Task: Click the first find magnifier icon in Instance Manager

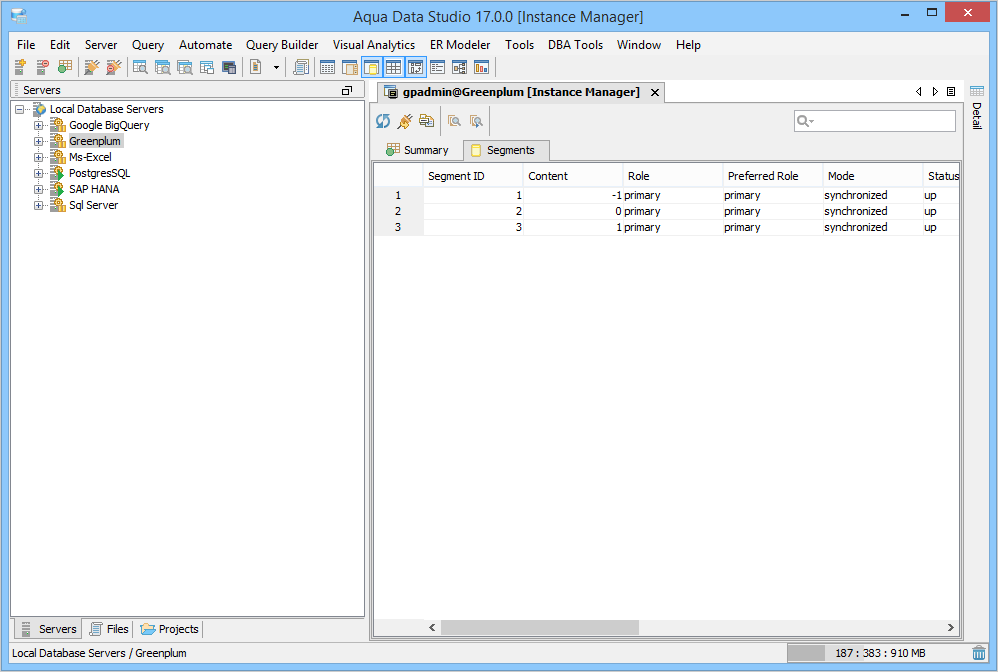Action: [454, 121]
